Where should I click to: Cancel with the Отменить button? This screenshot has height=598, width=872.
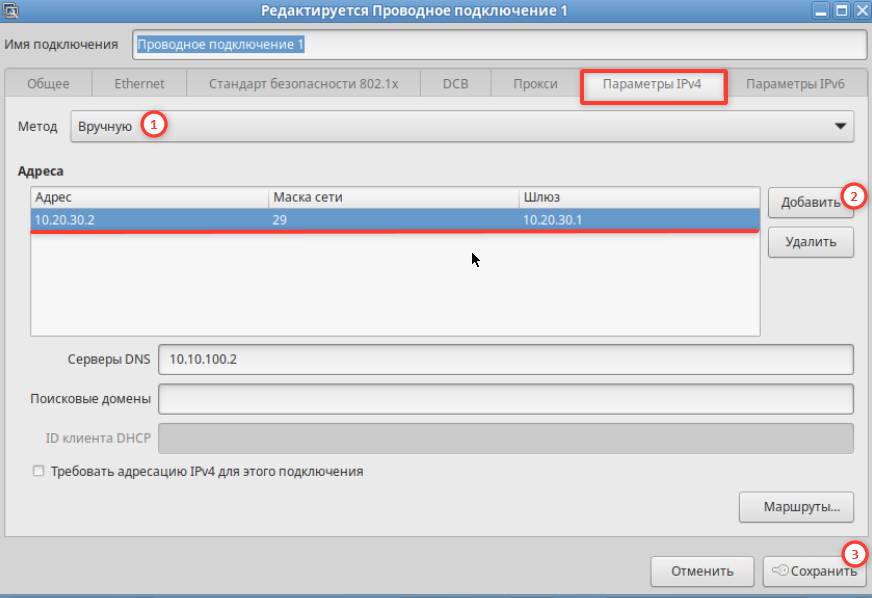click(702, 571)
